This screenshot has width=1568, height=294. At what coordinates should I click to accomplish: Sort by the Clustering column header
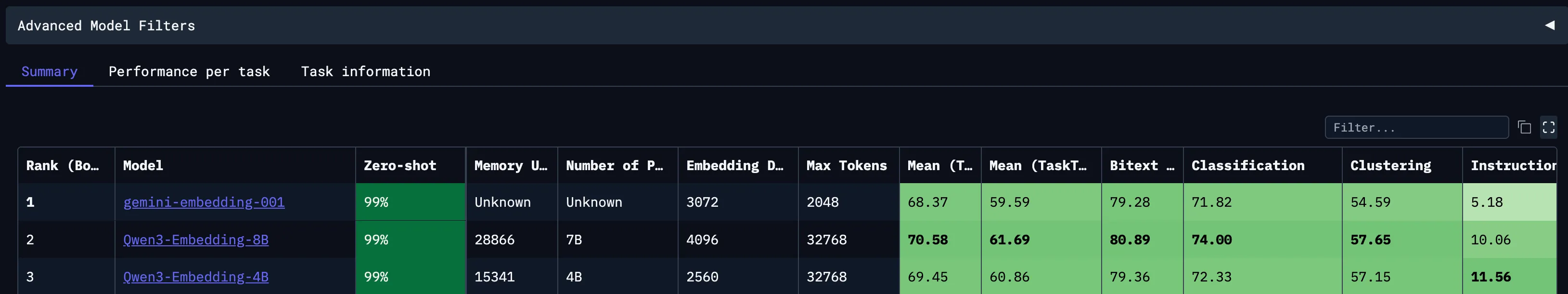(x=1390, y=165)
